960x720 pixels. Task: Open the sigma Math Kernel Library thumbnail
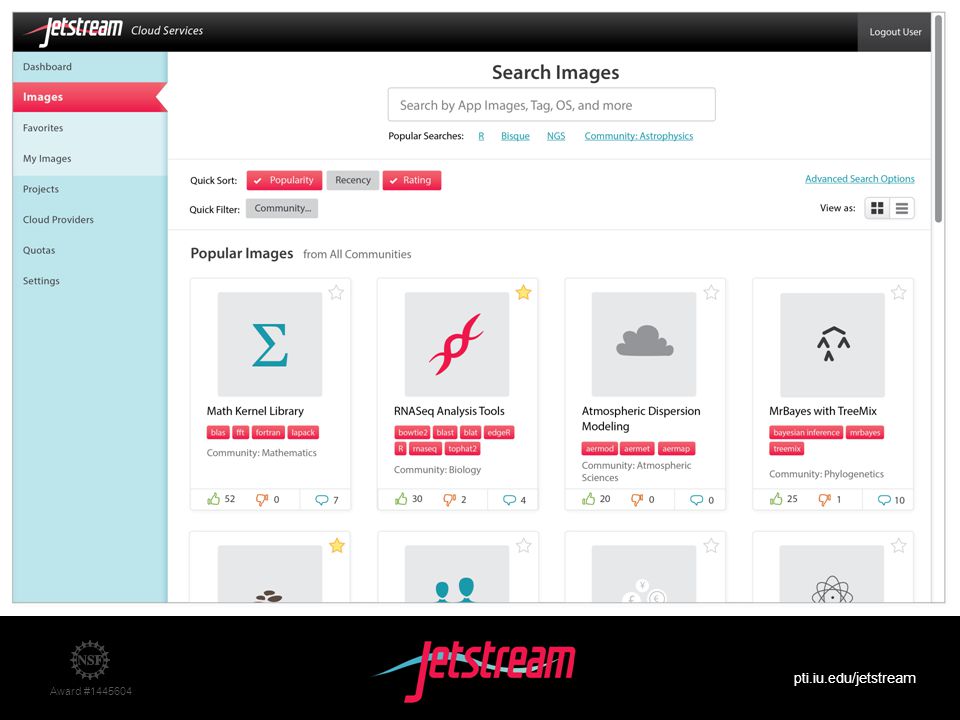(x=270, y=344)
